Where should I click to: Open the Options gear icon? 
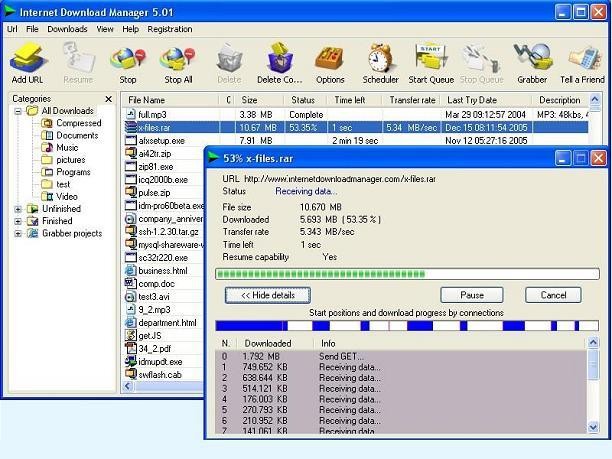point(330,59)
